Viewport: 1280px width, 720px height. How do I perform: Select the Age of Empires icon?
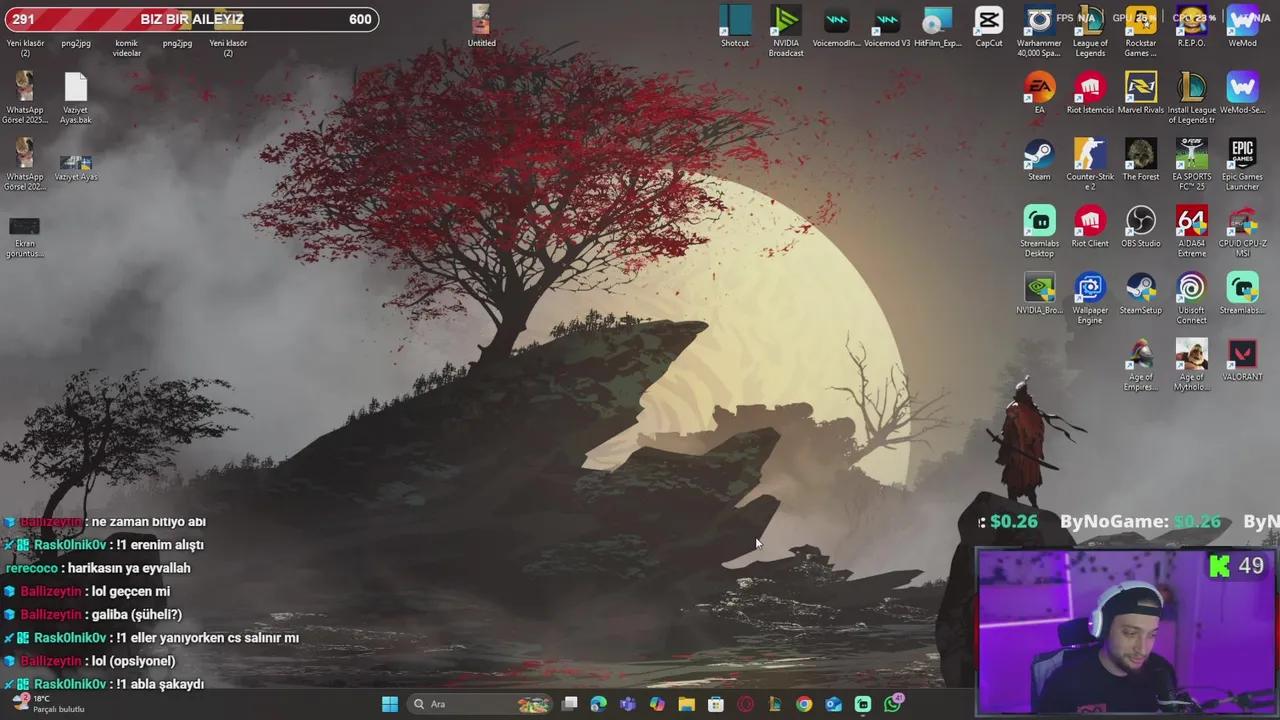click(1141, 365)
